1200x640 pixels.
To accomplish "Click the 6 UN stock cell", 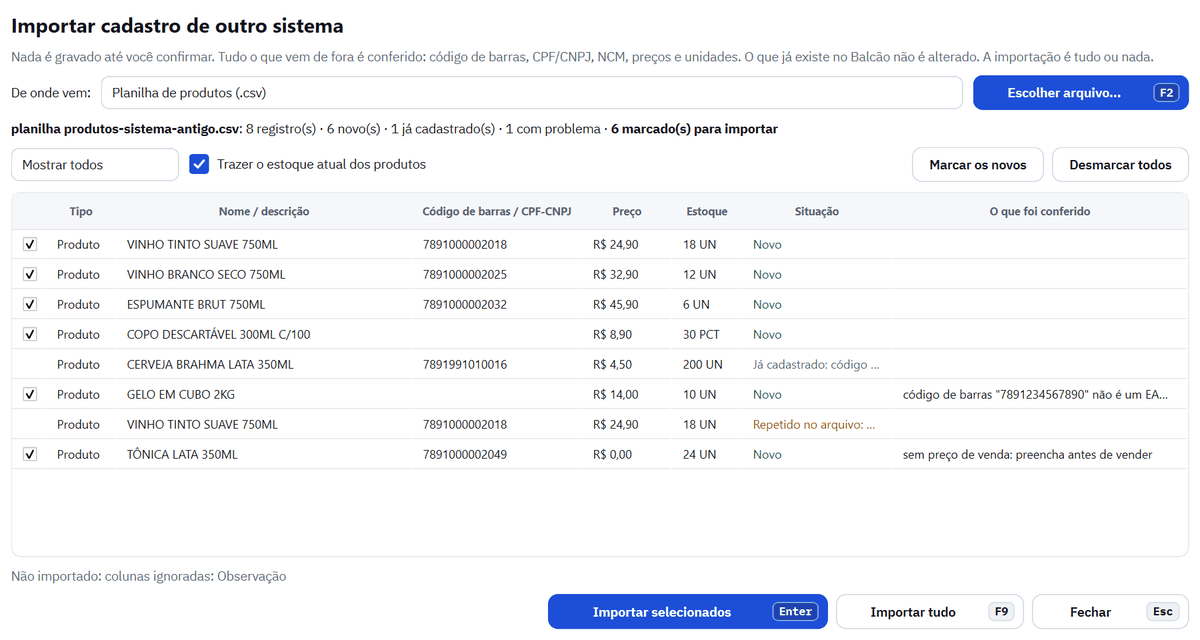I will [x=696, y=304].
